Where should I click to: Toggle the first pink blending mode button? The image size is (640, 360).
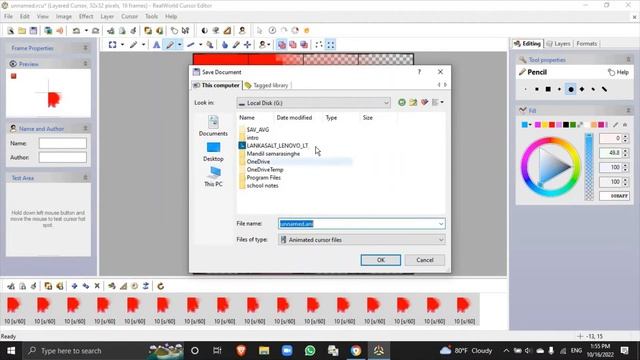pos(282,45)
